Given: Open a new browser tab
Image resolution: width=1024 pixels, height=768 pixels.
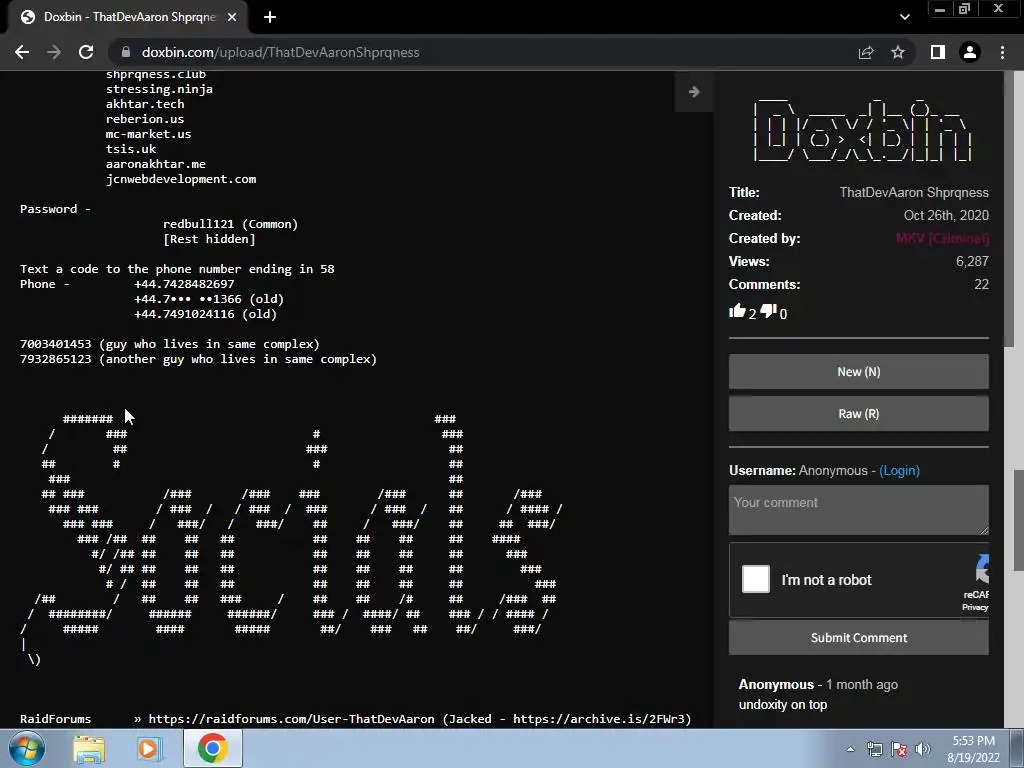Looking at the screenshot, I should 270,17.
